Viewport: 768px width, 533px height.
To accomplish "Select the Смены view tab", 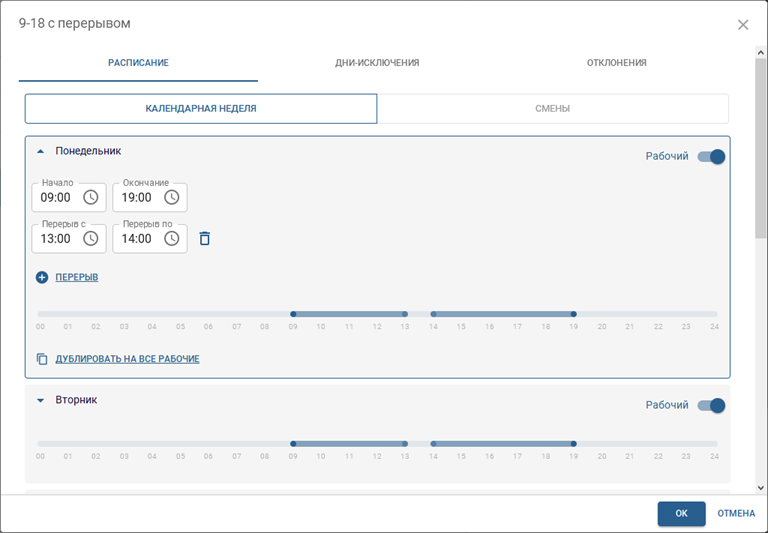I will coord(552,108).
